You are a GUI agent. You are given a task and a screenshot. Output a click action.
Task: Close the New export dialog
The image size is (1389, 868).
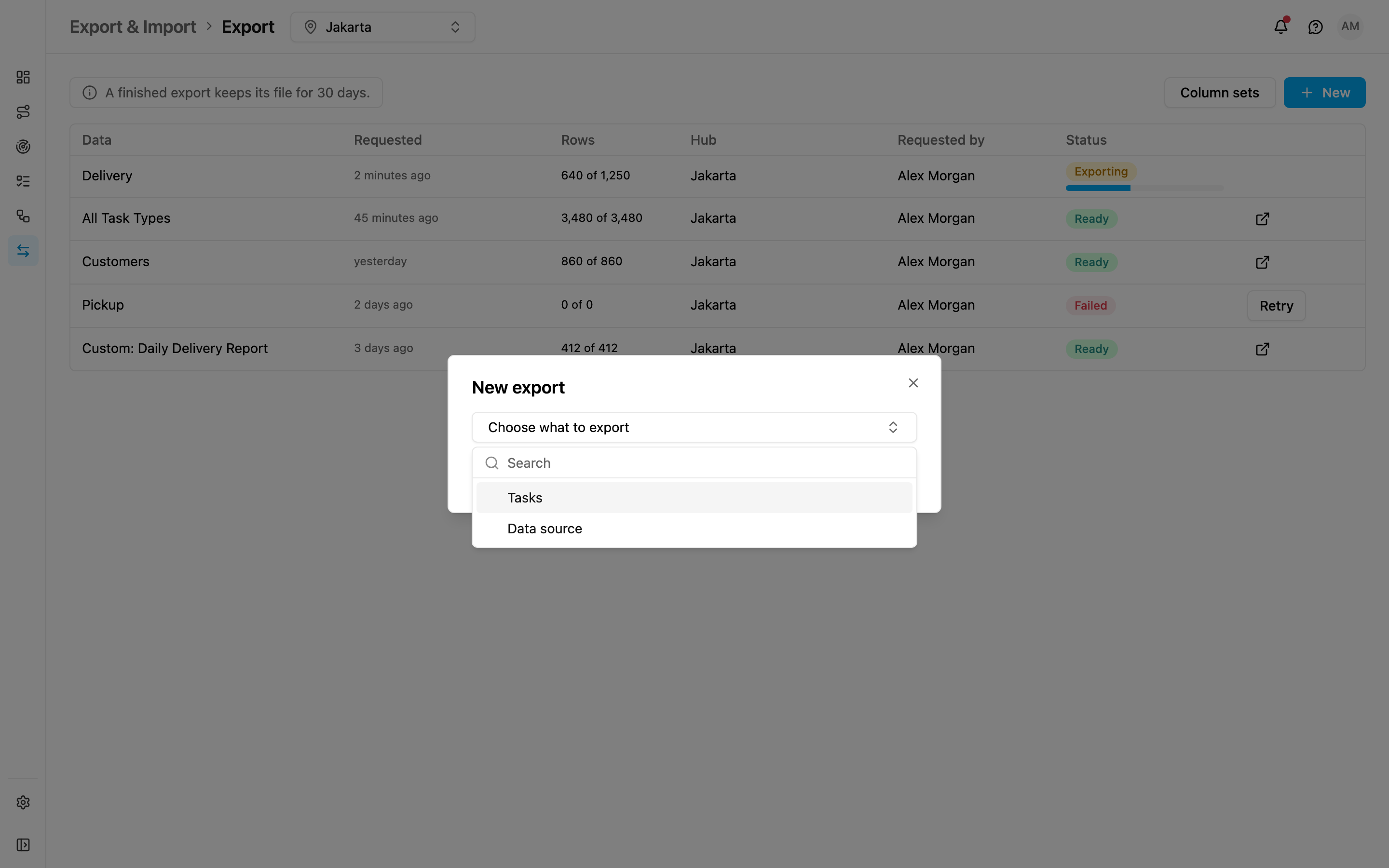(x=913, y=383)
